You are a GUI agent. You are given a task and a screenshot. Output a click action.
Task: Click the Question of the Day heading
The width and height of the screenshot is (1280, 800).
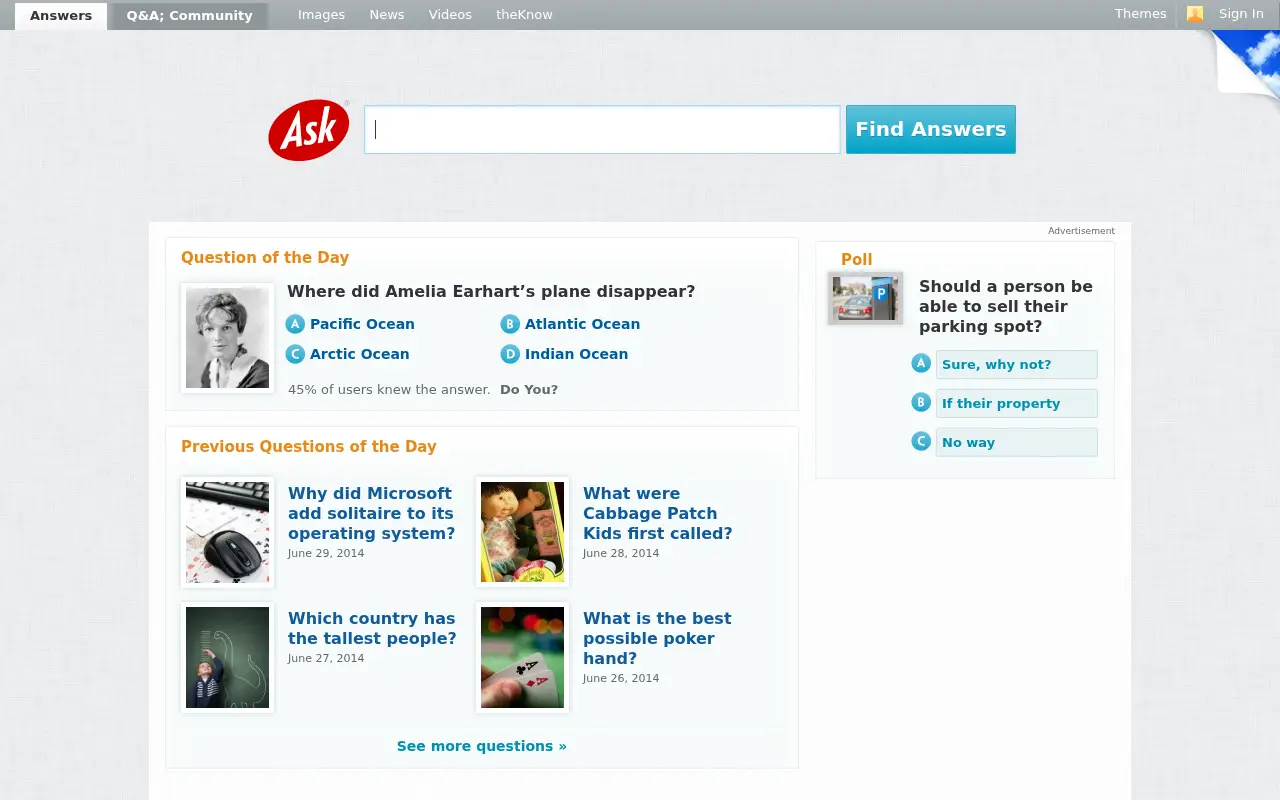pos(265,258)
